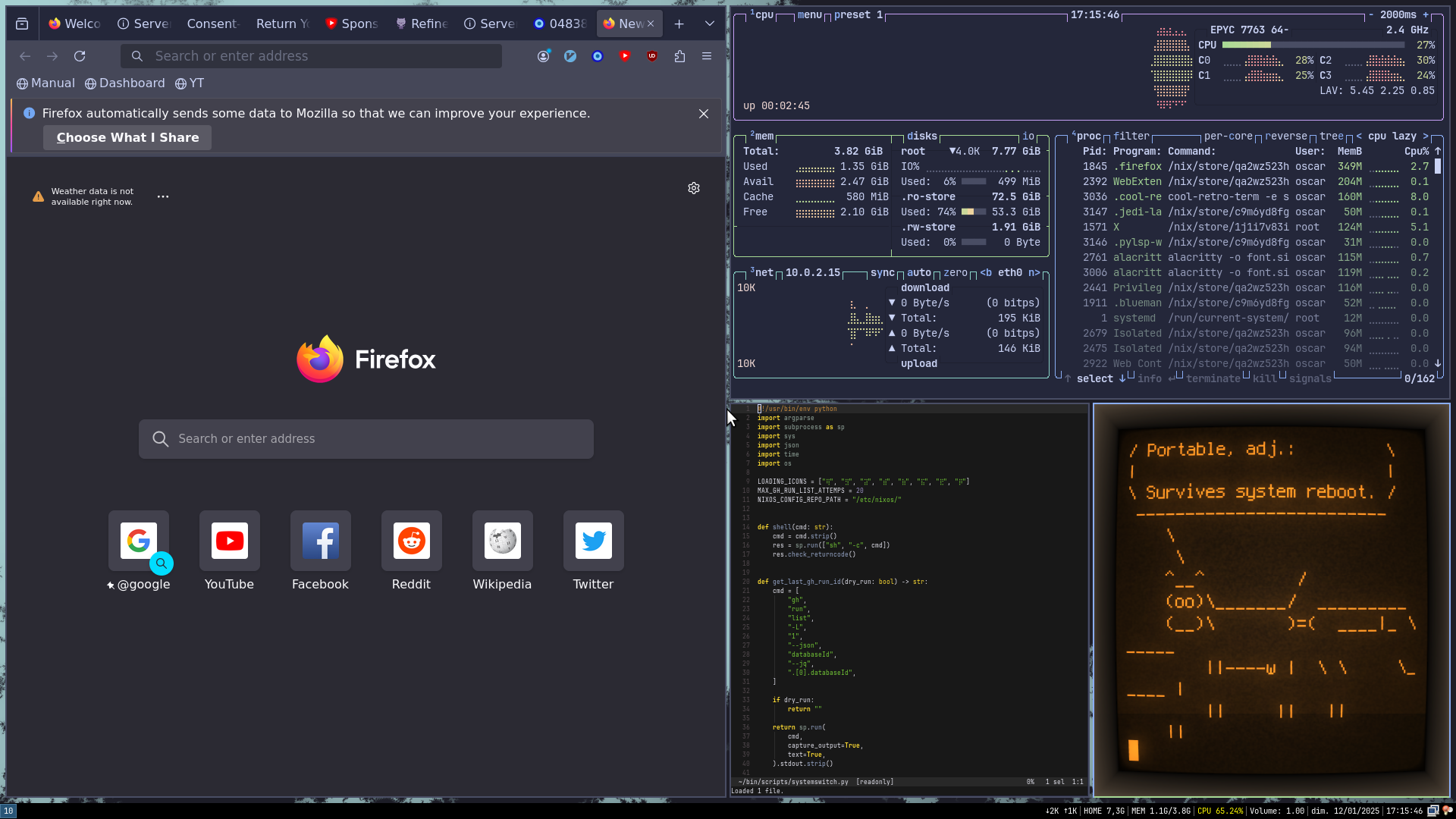Decrease update interval with minus before 2000ms
1456x819 pixels.
1371,15
